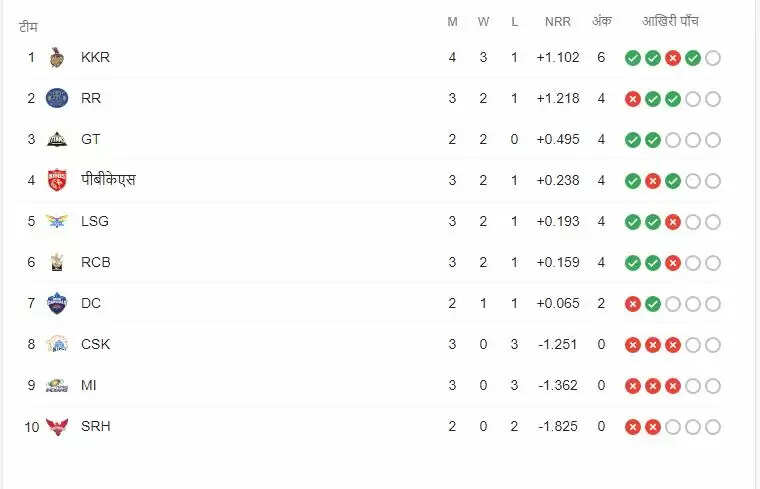Click the MI team logo

pyautogui.click(x=57, y=385)
